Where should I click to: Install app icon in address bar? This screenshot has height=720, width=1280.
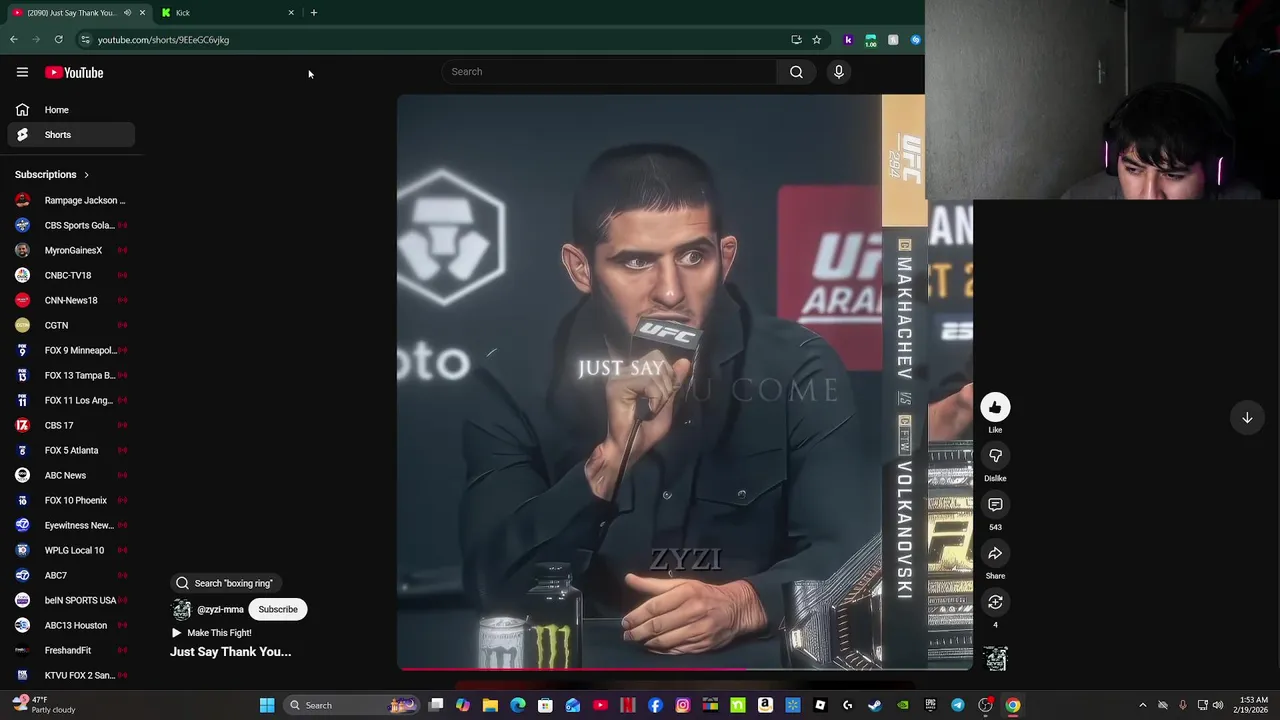point(796,40)
